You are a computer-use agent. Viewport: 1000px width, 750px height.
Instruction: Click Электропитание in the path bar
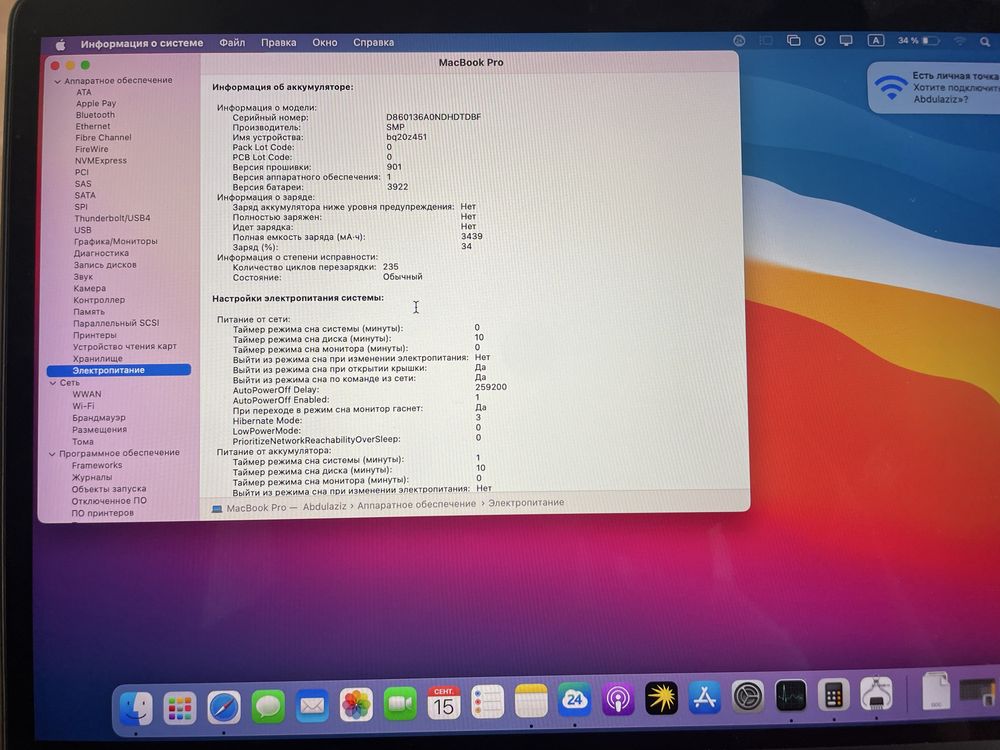526,503
